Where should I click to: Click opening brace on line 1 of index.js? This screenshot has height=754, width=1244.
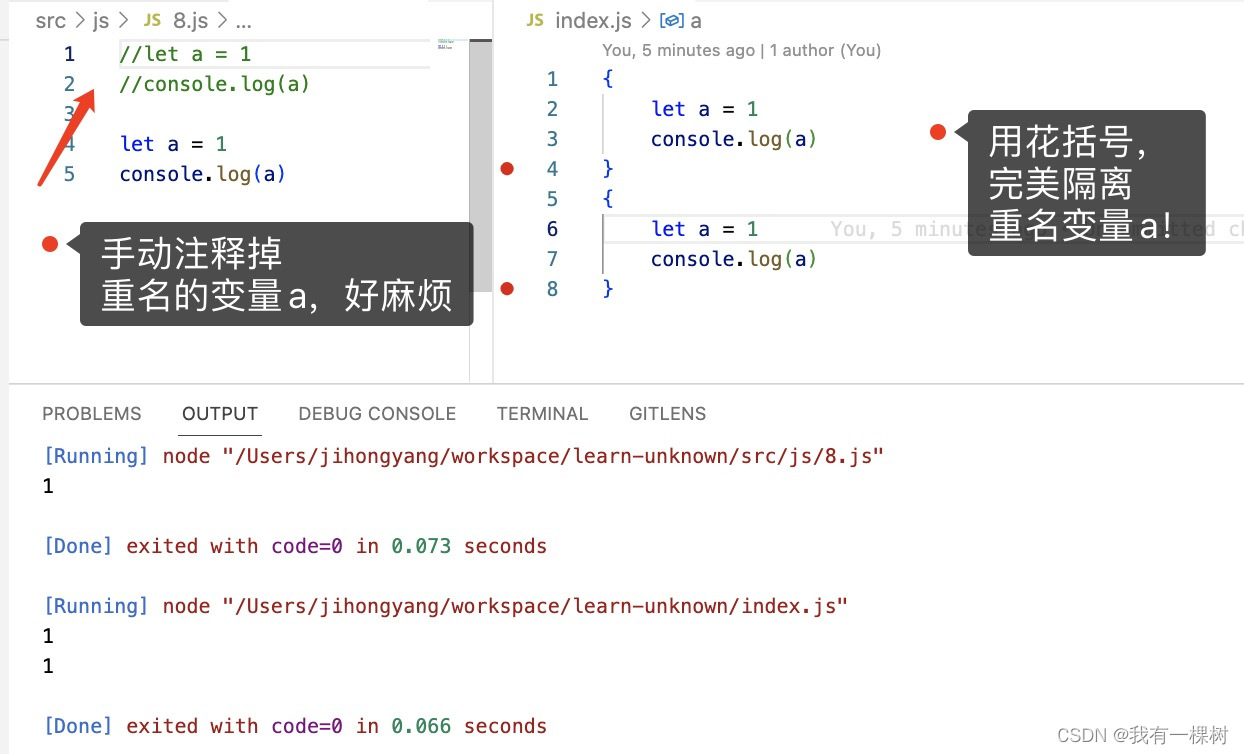point(608,79)
